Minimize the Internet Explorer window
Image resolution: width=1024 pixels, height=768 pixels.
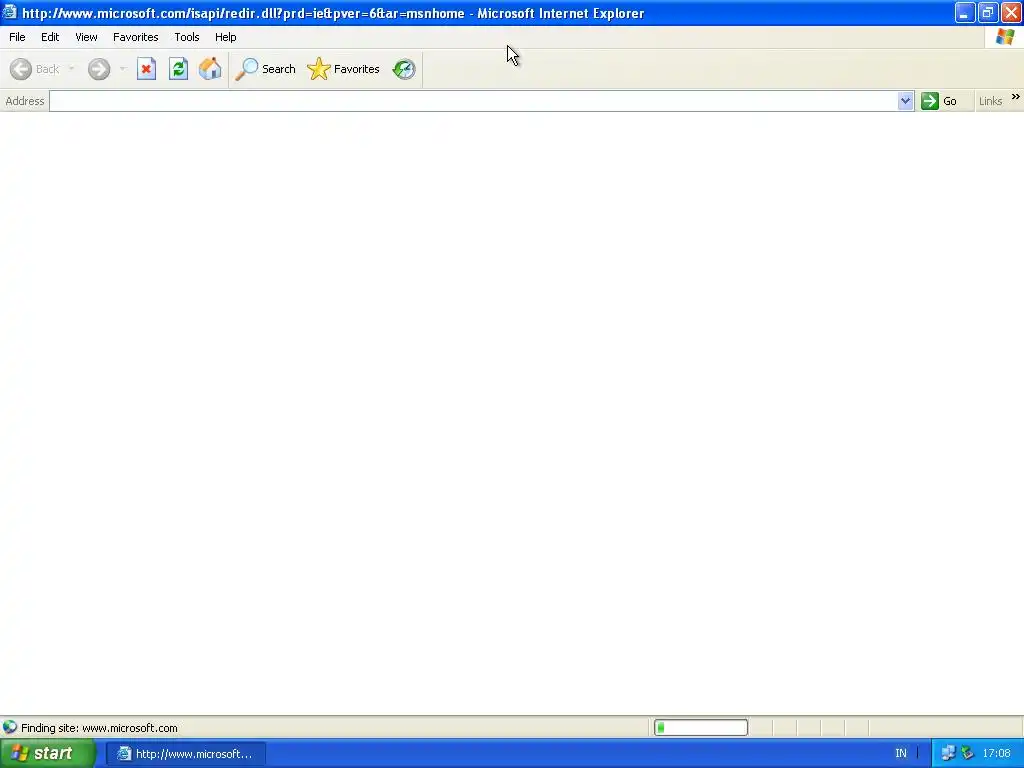(x=965, y=12)
